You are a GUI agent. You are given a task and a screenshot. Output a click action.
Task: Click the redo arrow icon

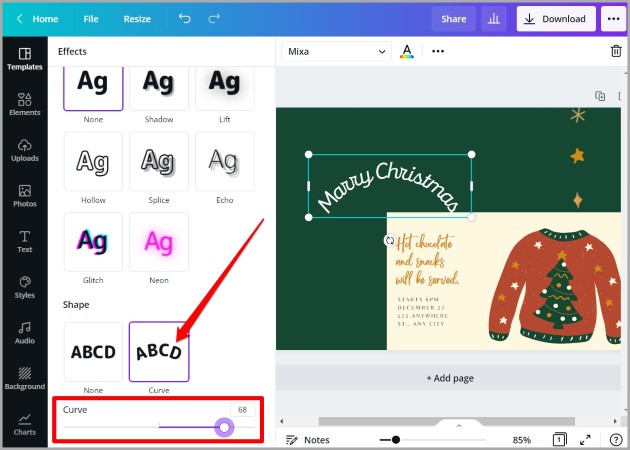[x=214, y=18]
